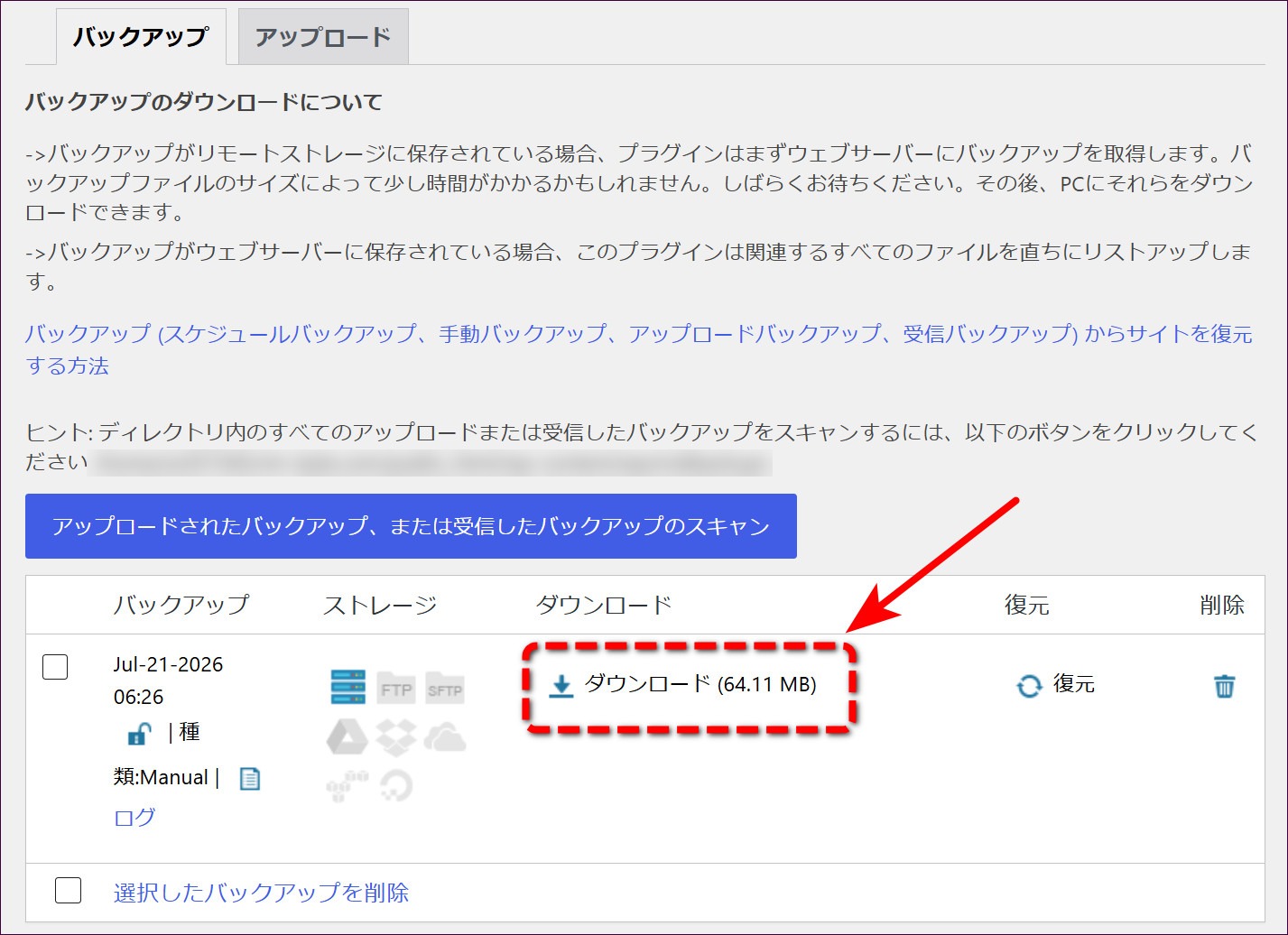
Task: Click the Google Drive storage icon
Action: click(346, 736)
